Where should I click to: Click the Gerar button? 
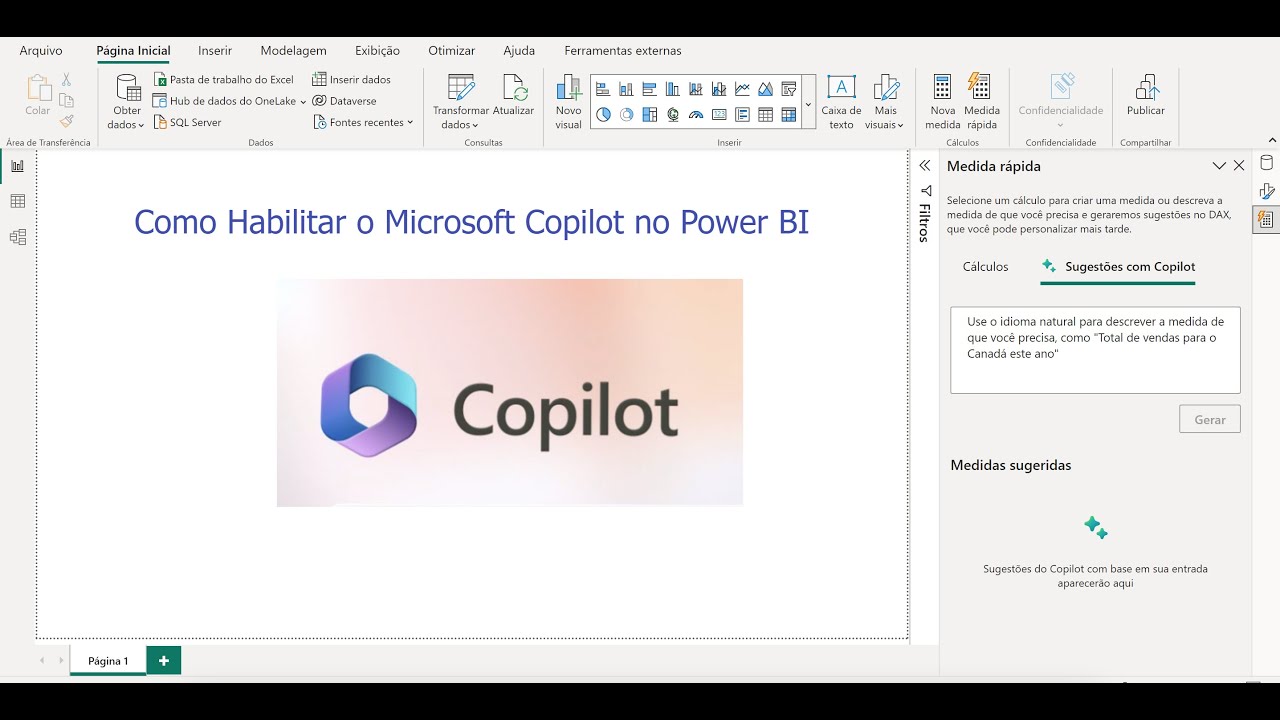(x=1210, y=419)
